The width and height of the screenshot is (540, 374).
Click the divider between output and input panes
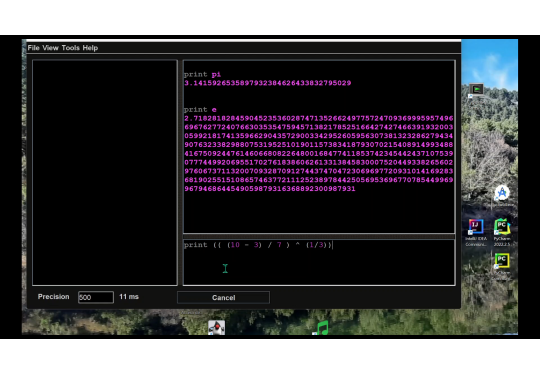319,237
